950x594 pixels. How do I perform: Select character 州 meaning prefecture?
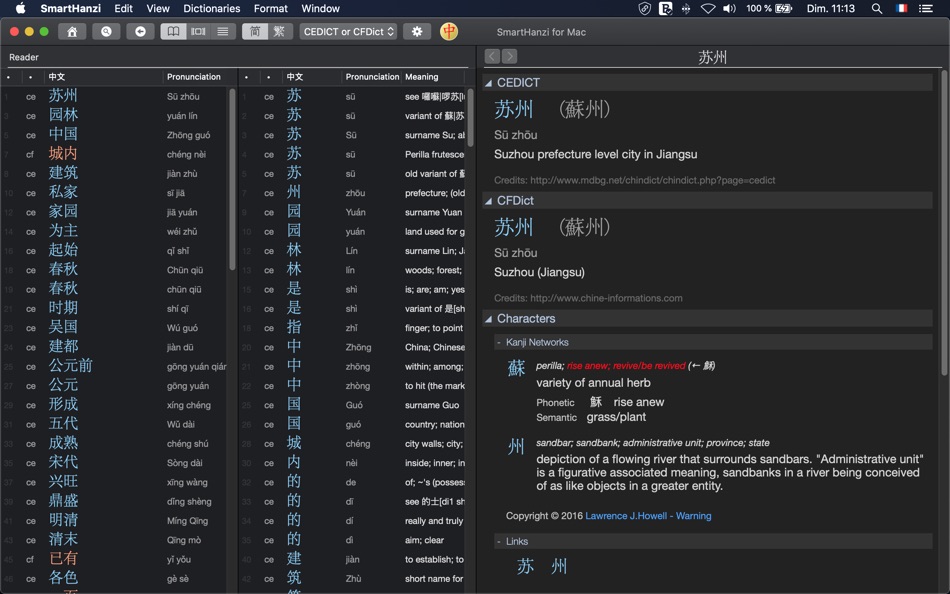click(294, 193)
